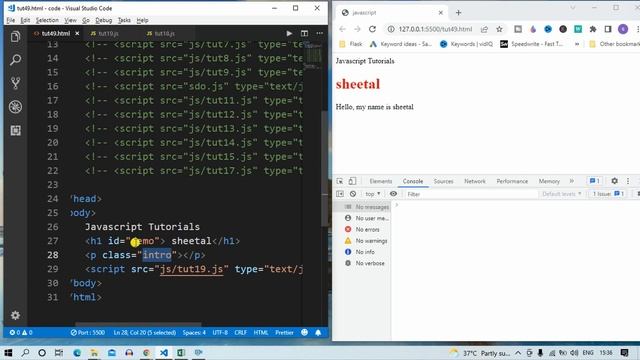Select the DevTools Console tab

413,181
